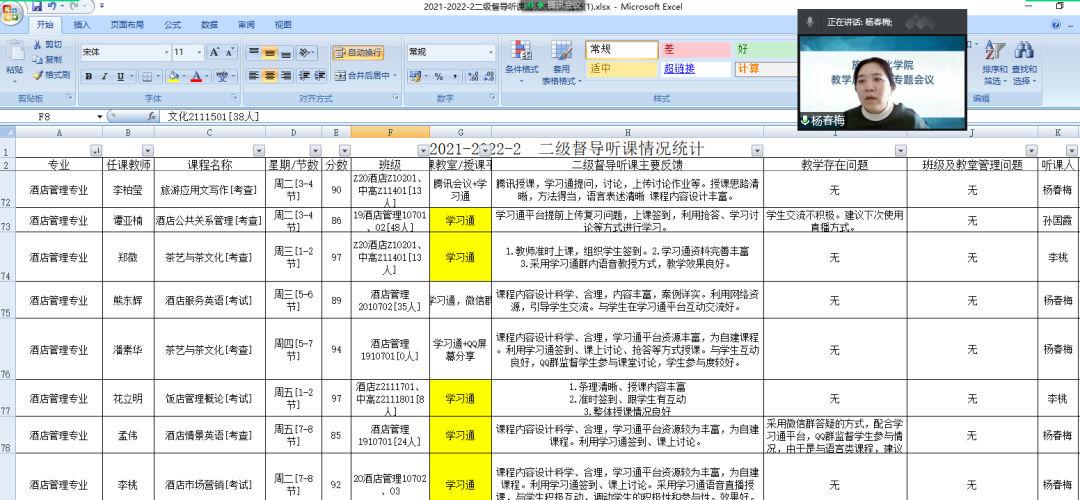Increase indent in alignment group

320,75
